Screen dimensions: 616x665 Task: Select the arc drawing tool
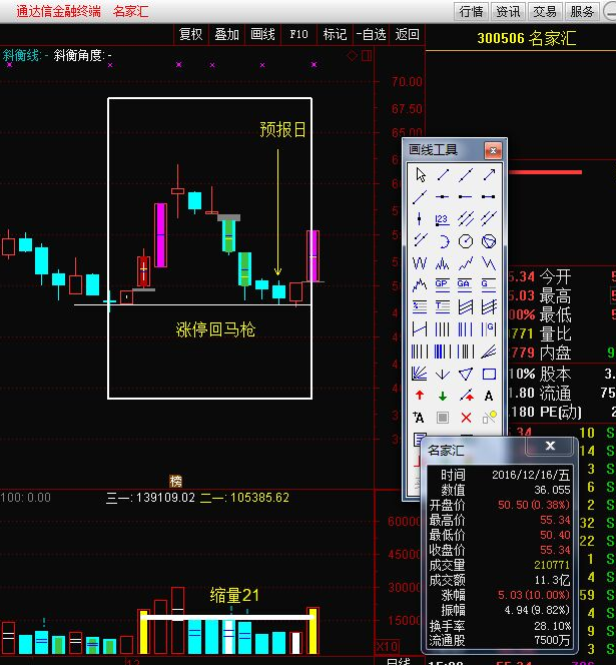443,241
